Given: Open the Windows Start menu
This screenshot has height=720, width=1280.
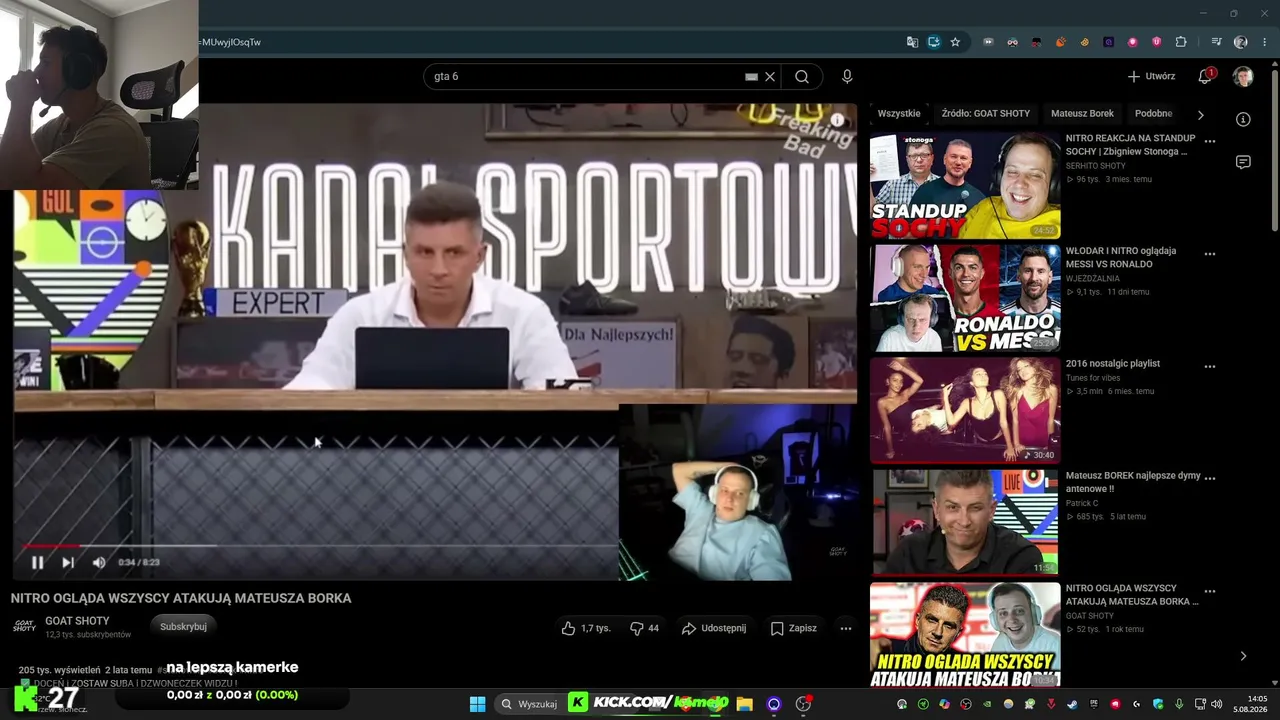Looking at the screenshot, I should pos(477,704).
